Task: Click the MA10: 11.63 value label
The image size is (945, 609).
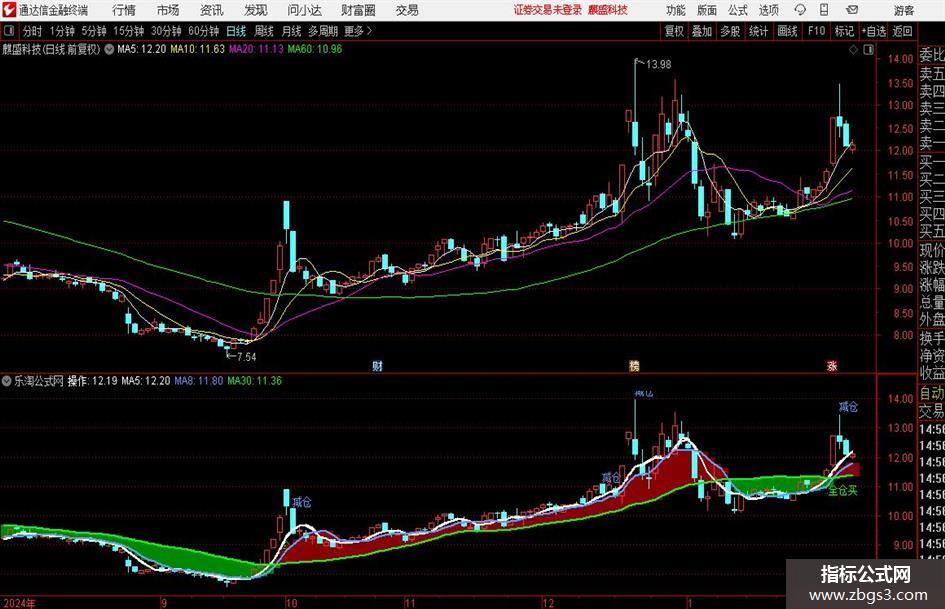Action: [x=198, y=49]
